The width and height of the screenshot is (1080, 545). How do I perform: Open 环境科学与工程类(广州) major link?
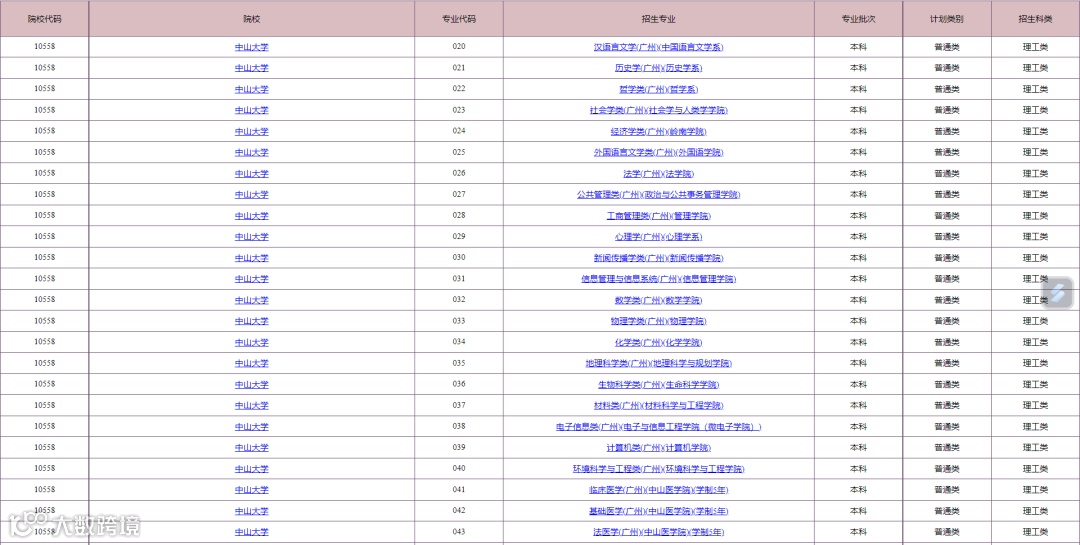(658, 469)
